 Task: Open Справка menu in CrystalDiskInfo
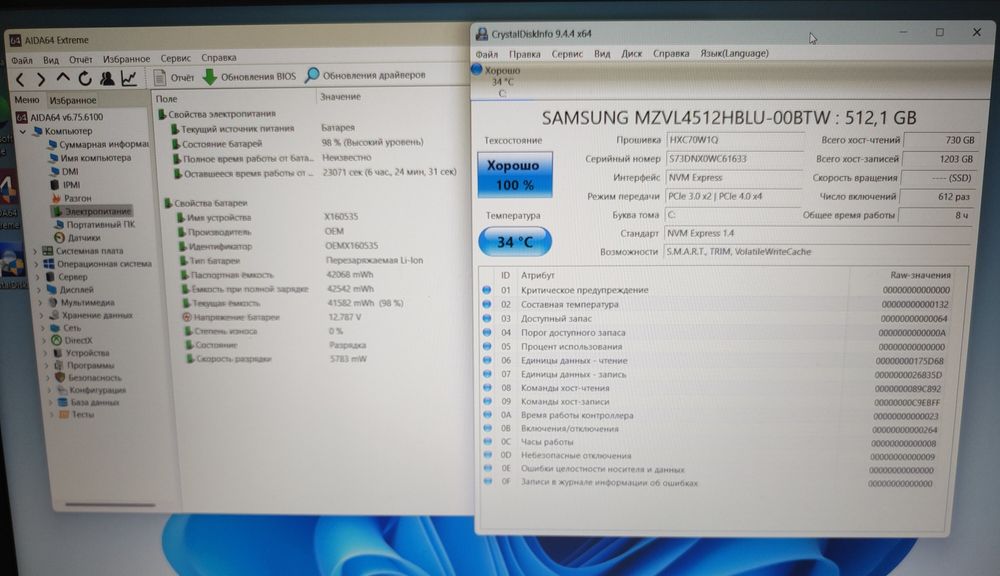[671, 54]
